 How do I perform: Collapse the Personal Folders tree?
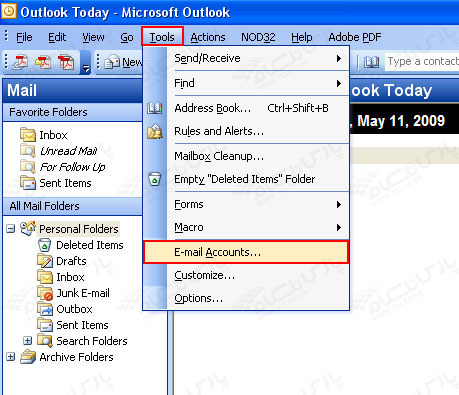pyautogui.click(x=11, y=229)
